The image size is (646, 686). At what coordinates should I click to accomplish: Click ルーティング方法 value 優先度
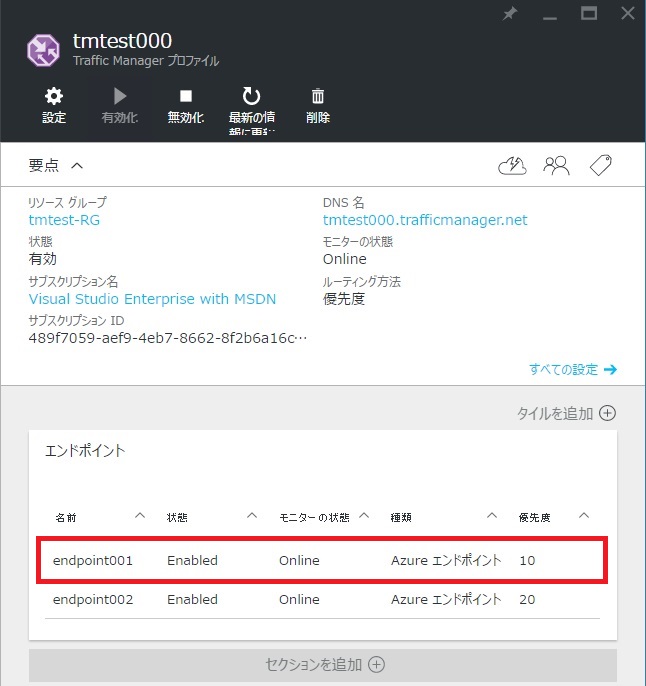(344, 299)
